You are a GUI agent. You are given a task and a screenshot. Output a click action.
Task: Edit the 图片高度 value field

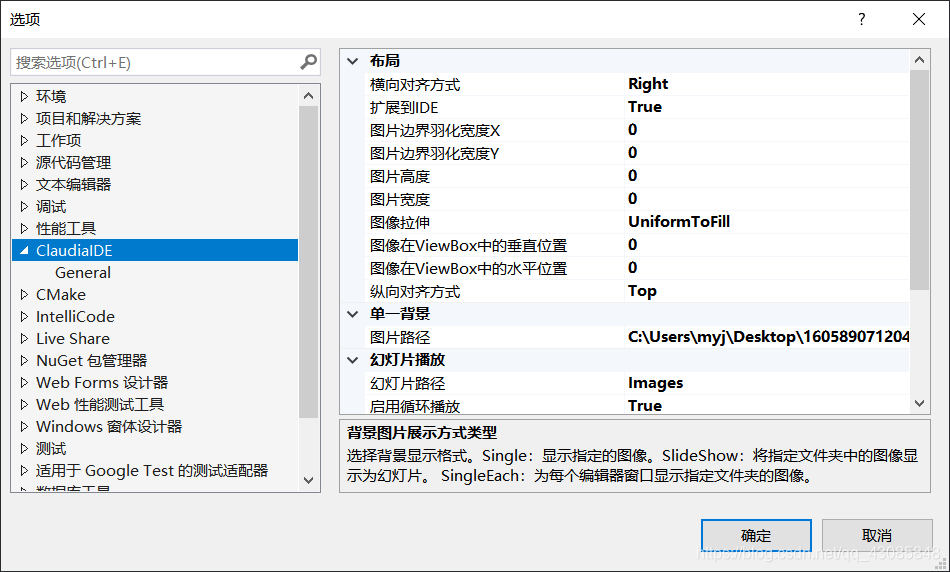(x=766, y=176)
